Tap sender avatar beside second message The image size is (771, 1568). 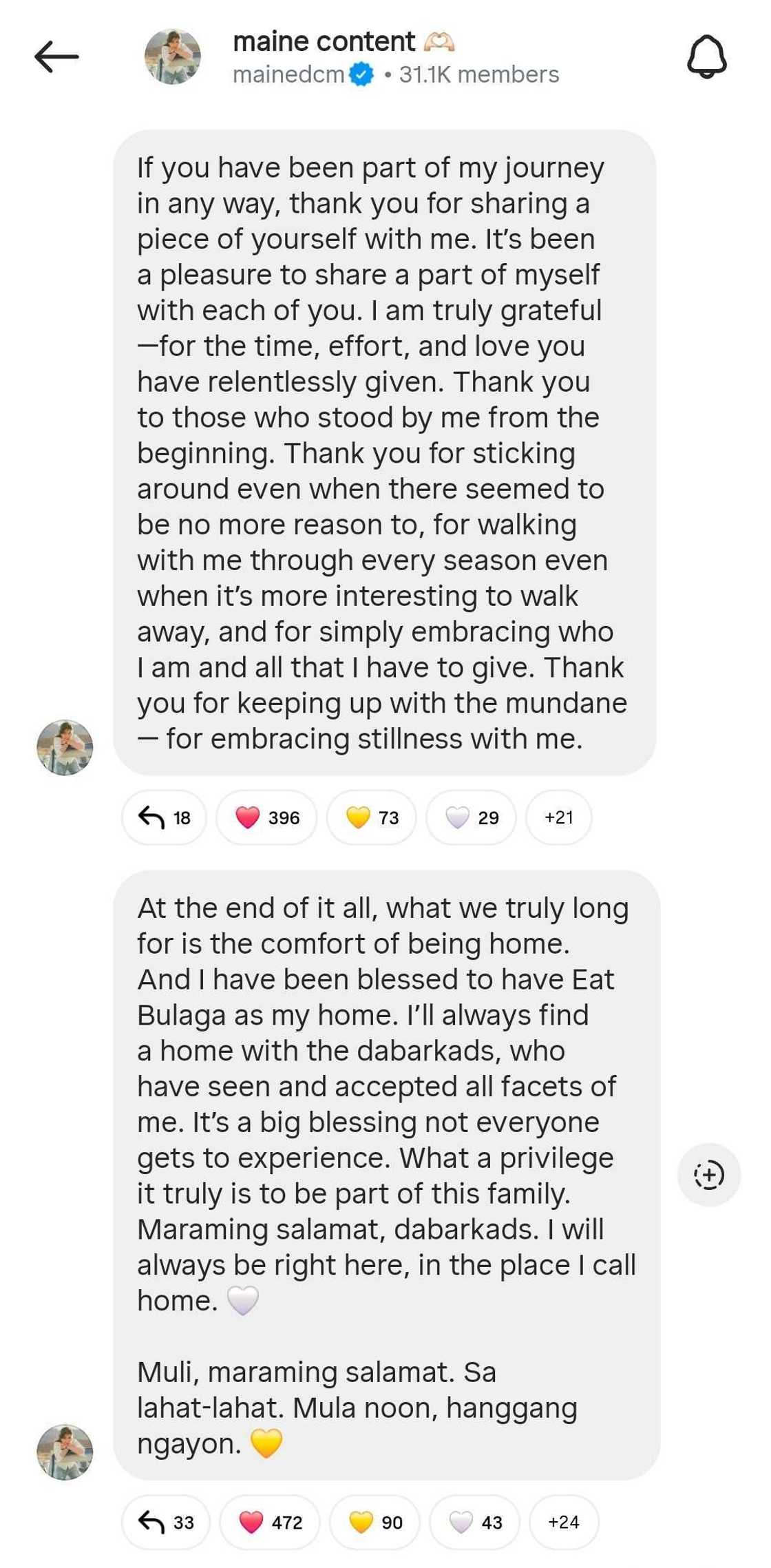[65, 1452]
